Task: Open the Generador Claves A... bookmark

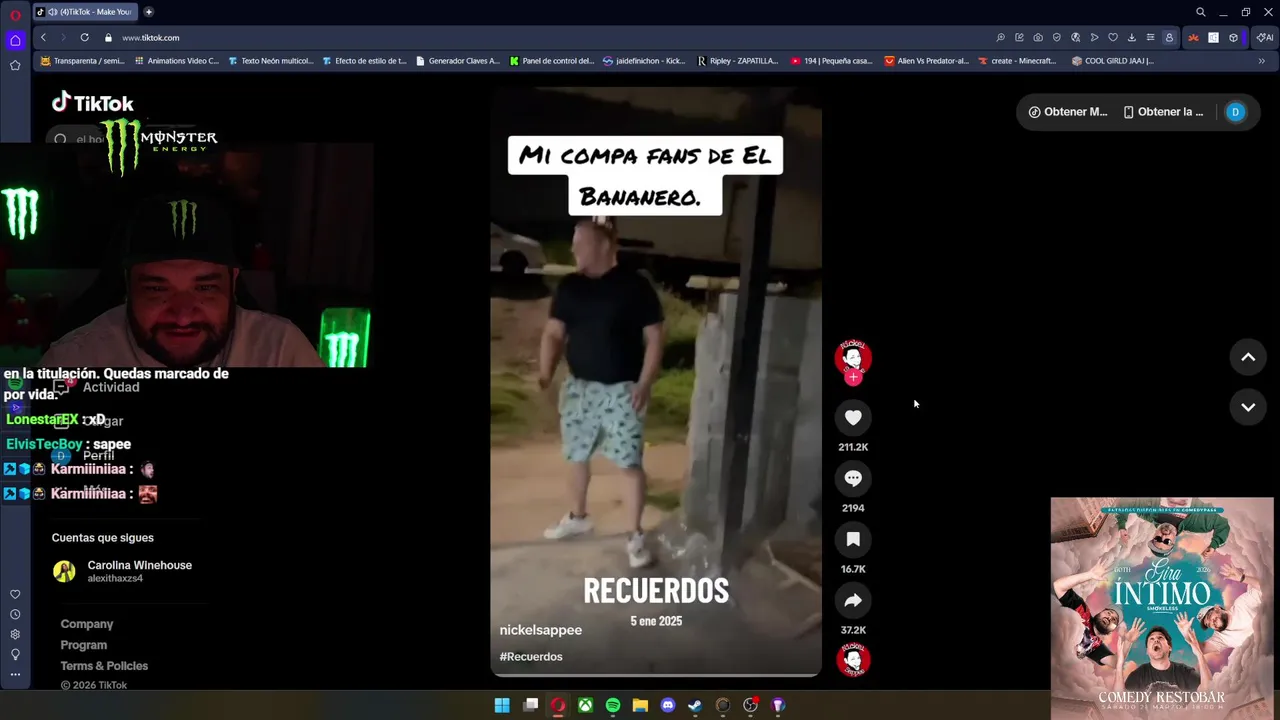Action: (457, 61)
